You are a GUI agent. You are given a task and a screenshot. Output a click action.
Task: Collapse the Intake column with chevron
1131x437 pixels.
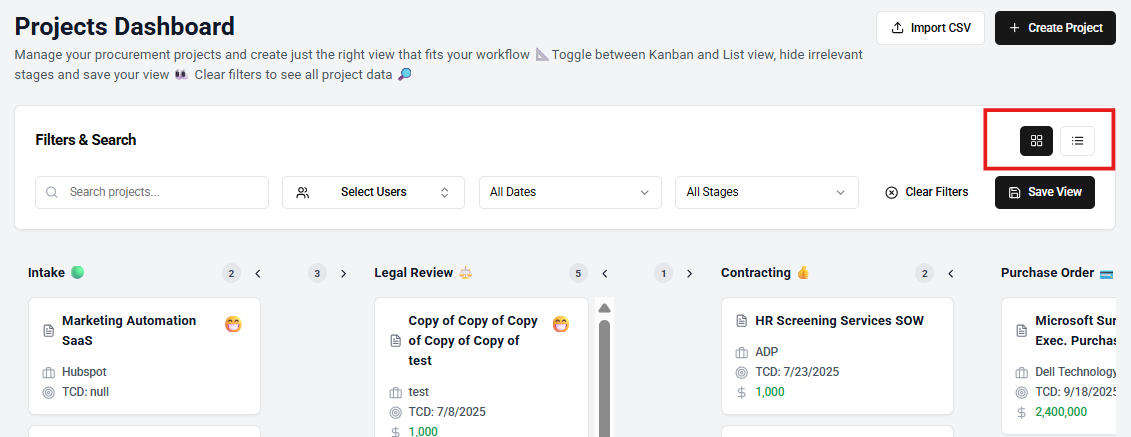click(258, 273)
